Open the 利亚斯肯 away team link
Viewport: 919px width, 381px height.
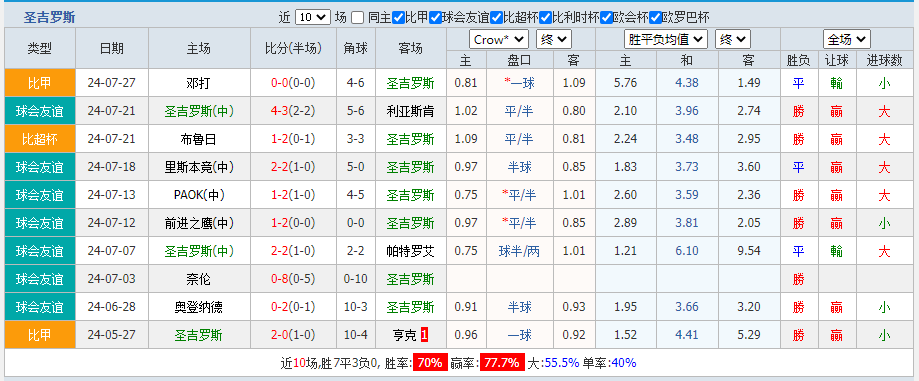[x=410, y=111]
